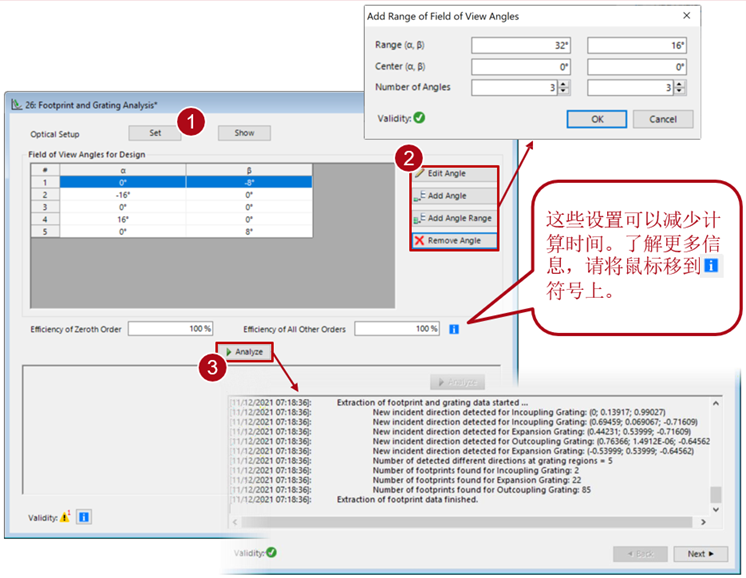The height and width of the screenshot is (578, 746).
Task: Select the row 3 number cell in angle table
Action: pyautogui.click(x=45, y=207)
